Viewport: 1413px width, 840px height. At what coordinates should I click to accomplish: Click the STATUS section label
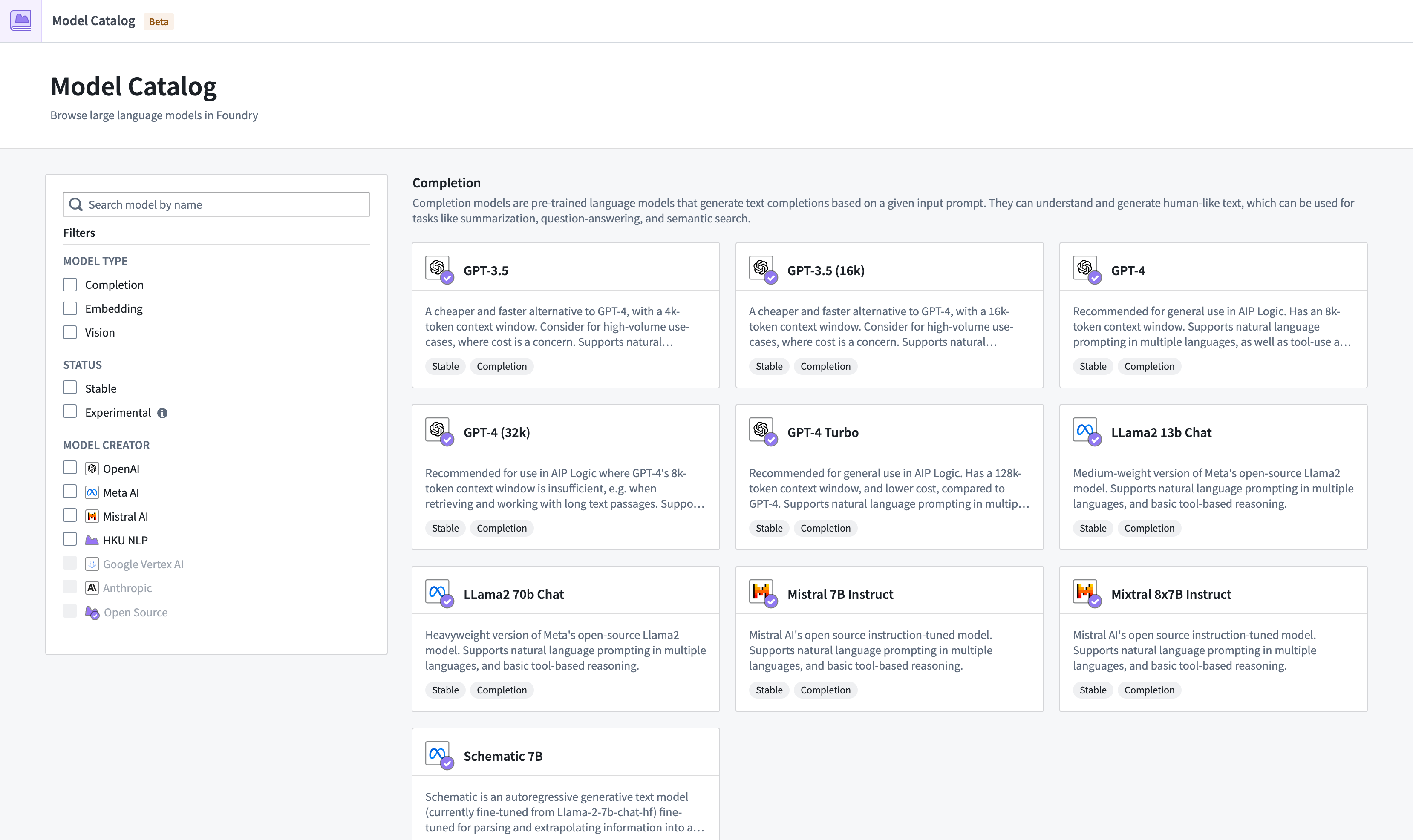(82, 365)
